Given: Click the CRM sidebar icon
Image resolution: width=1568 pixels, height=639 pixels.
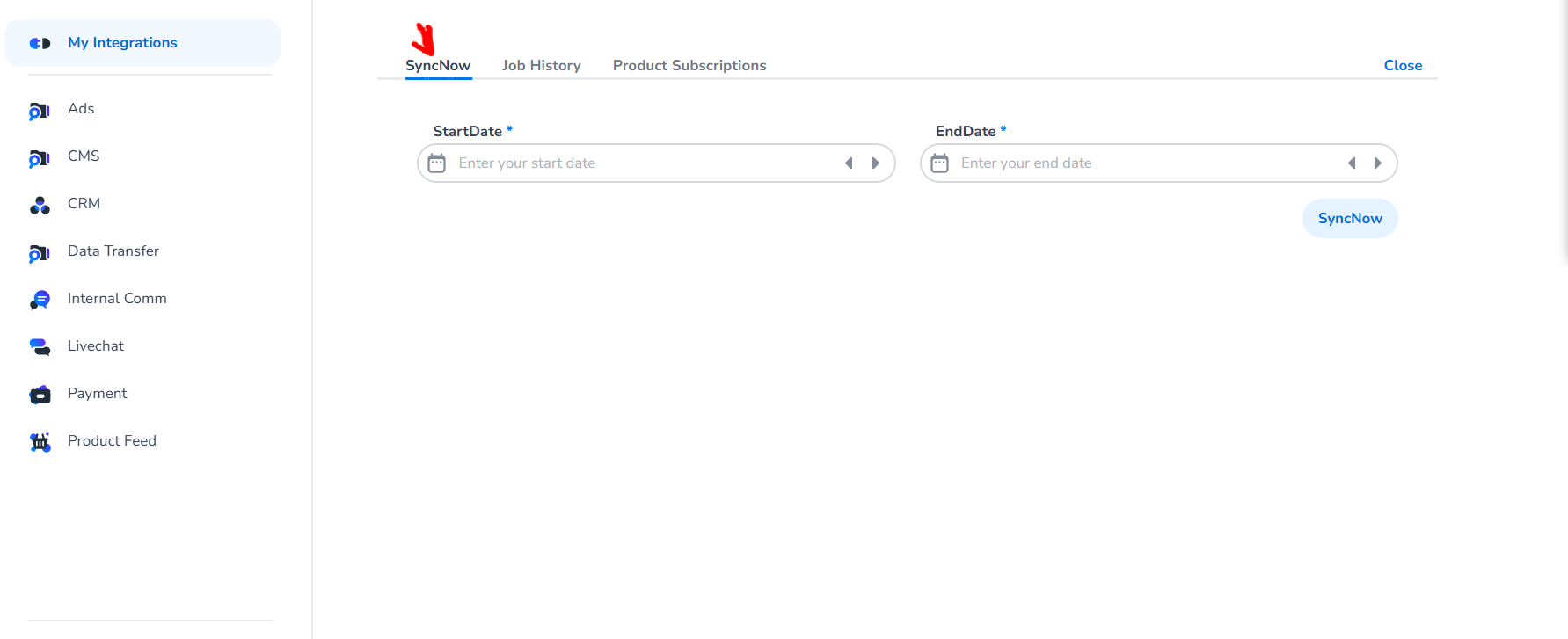Looking at the screenshot, I should (x=40, y=205).
